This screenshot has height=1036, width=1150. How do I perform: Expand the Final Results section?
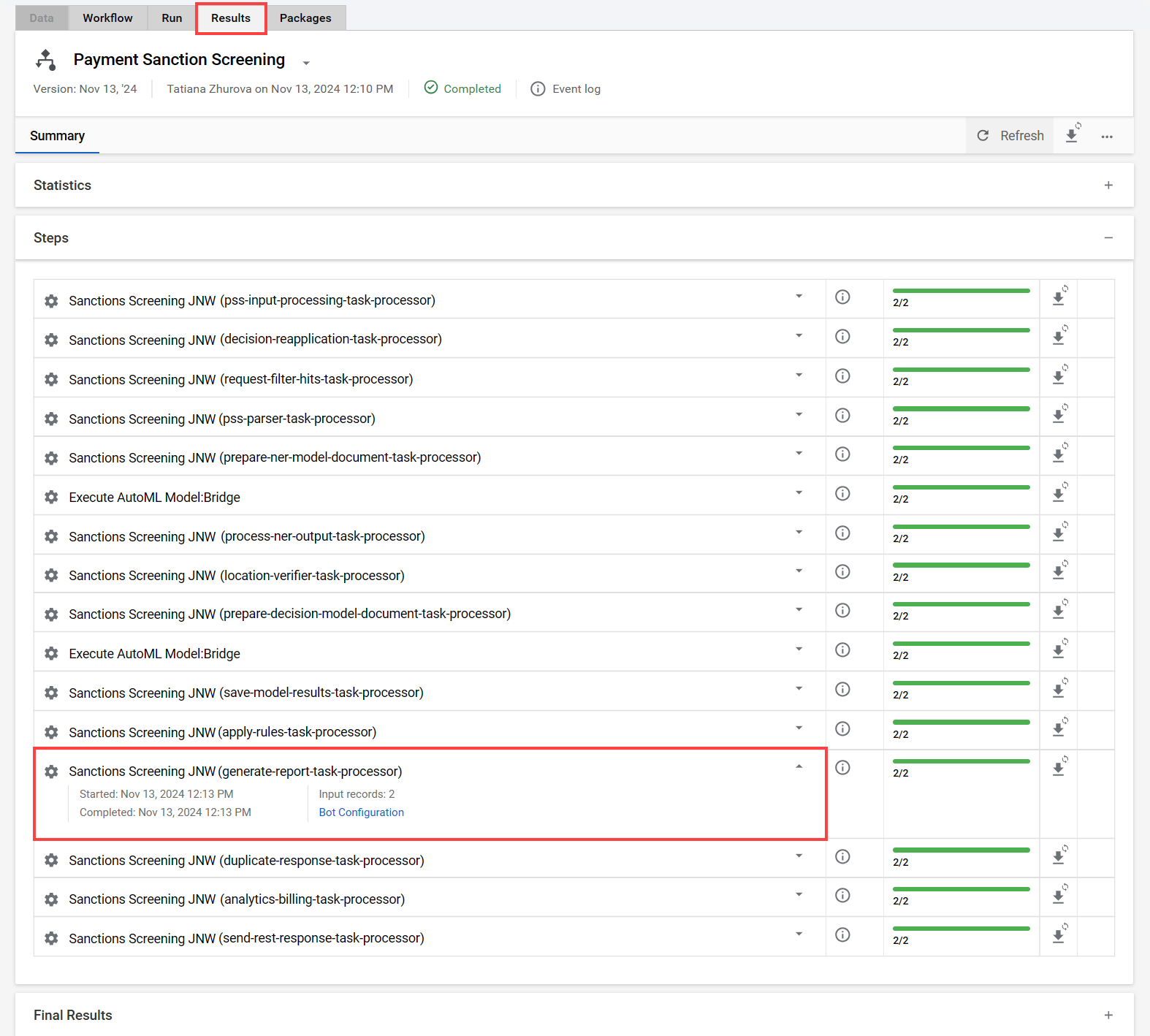[1108, 1016]
